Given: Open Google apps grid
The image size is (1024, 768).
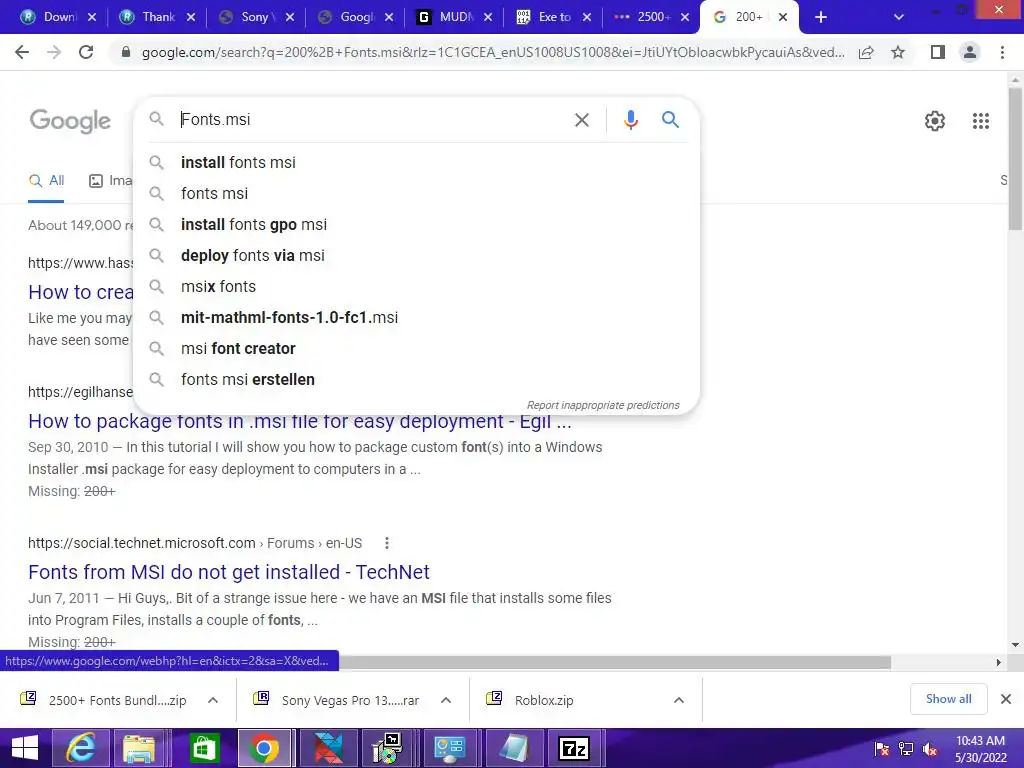Looking at the screenshot, I should pos(980,121).
